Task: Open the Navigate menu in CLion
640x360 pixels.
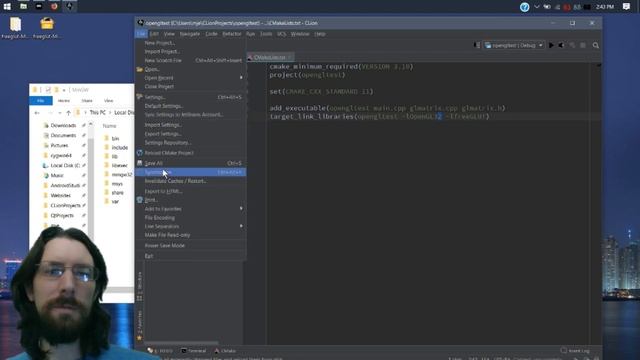Action: coord(190,34)
